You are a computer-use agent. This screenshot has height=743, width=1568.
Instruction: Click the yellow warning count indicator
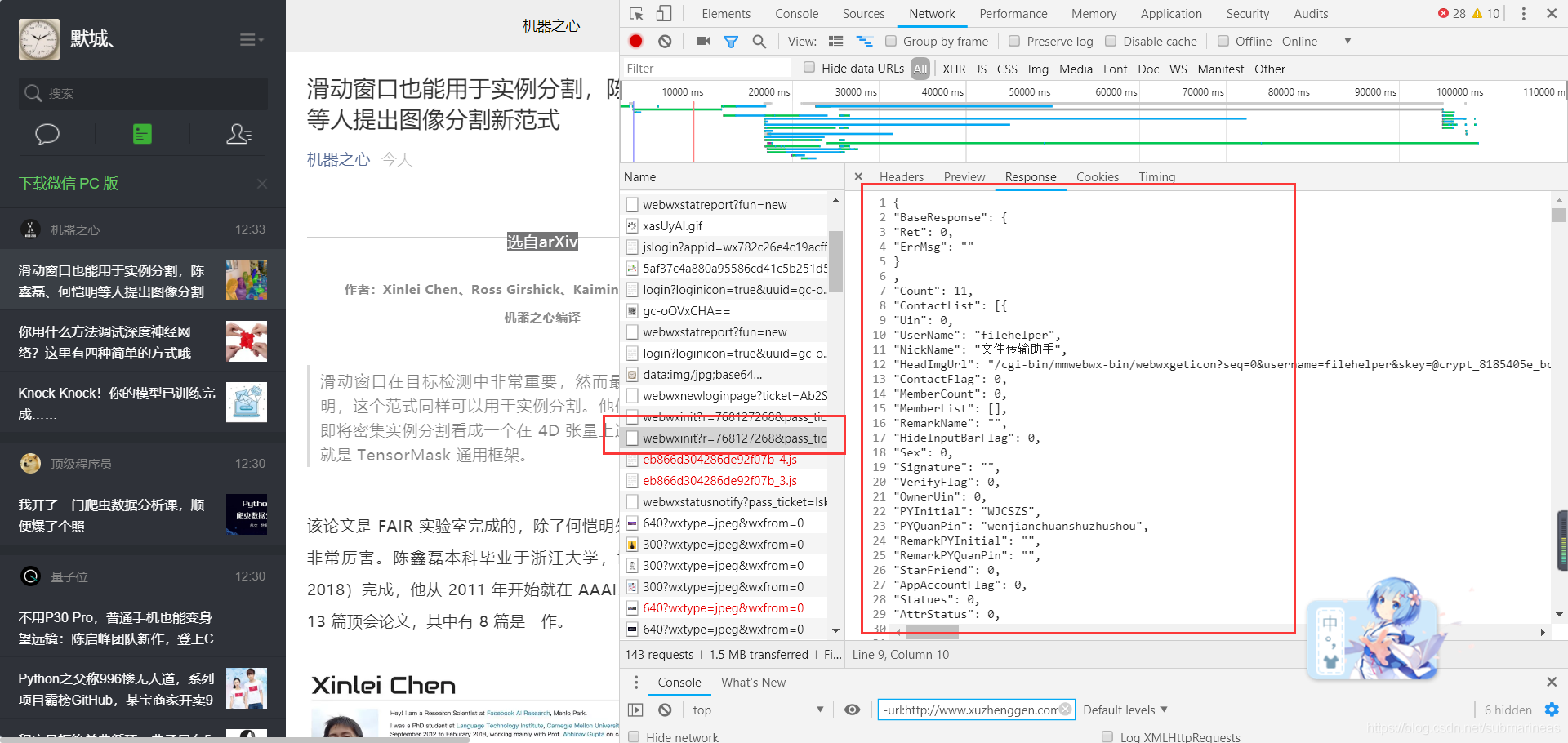click(x=1486, y=14)
